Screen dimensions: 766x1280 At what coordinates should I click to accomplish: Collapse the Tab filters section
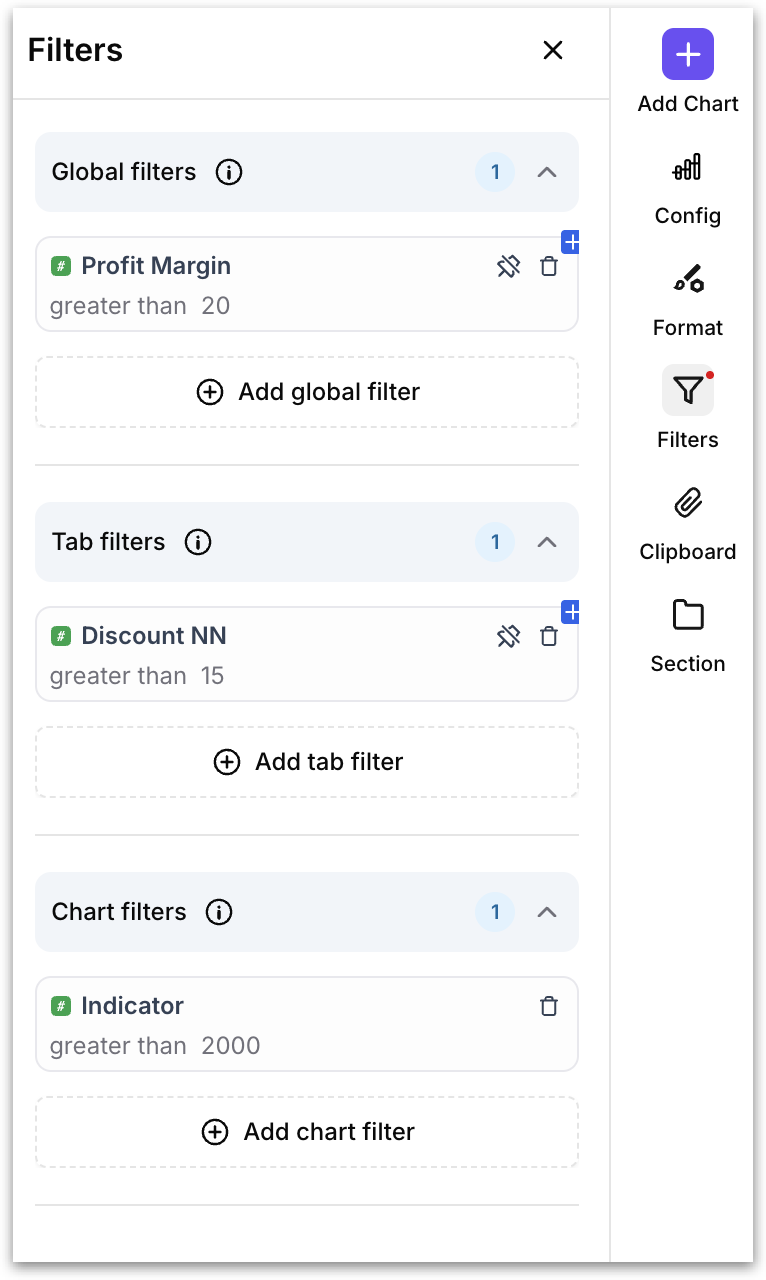coord(546,542)
